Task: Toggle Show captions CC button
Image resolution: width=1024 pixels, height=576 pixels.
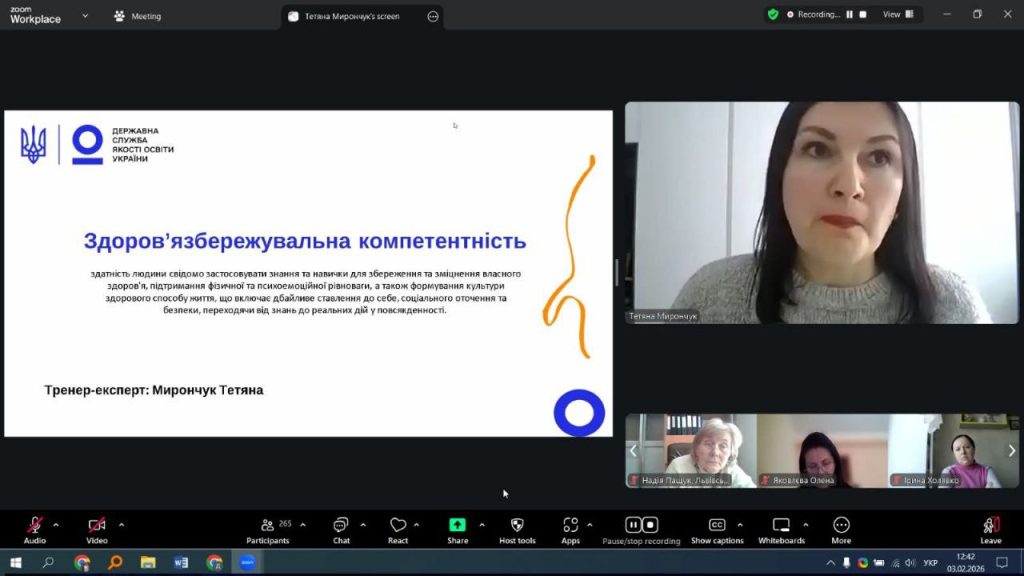Action: coord(717,525)
